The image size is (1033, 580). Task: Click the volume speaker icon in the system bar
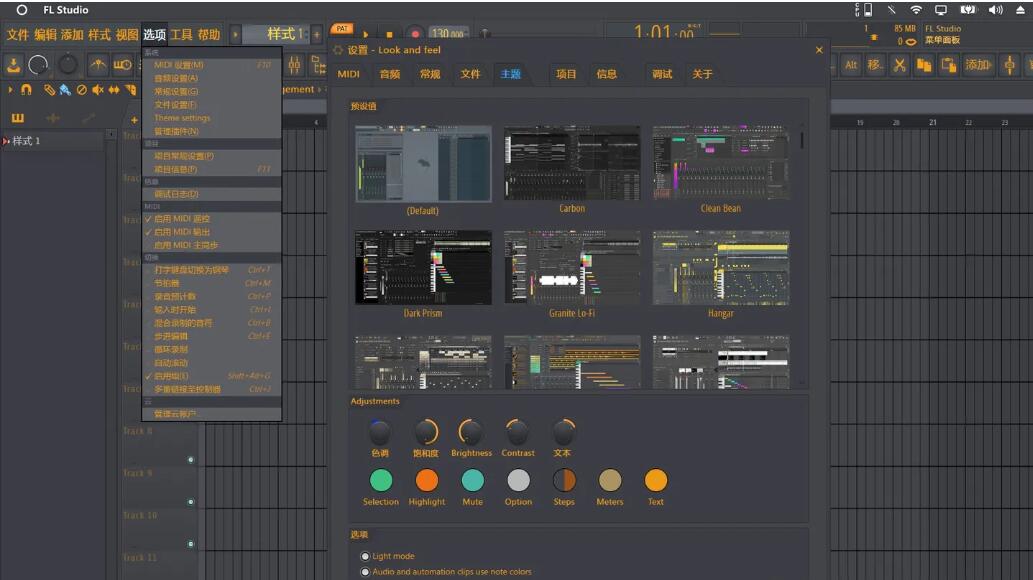pyautogui.click(x=995, y=10)
